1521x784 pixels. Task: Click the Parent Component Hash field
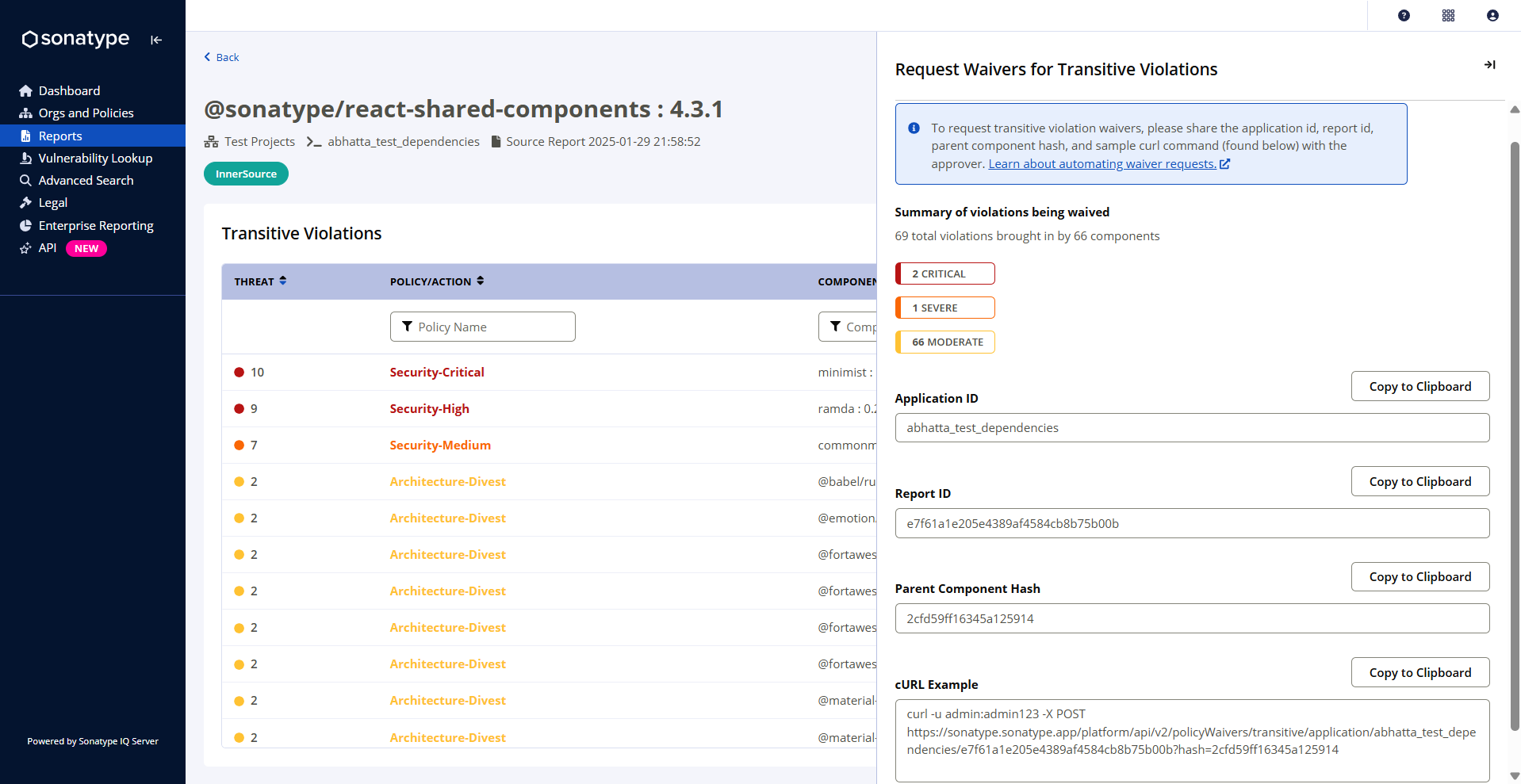click(x=1192, y=618)
